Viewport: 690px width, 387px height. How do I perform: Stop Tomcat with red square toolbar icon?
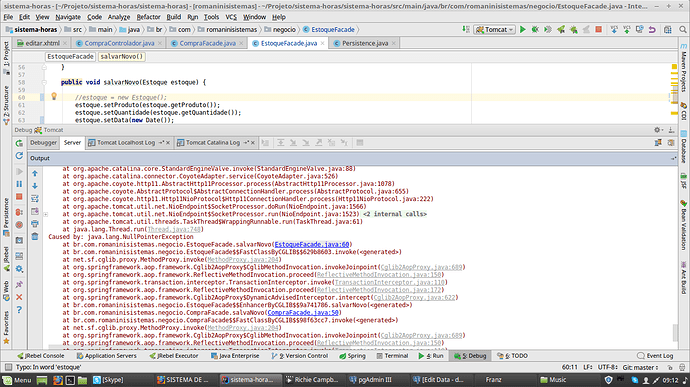click(598, 29)
